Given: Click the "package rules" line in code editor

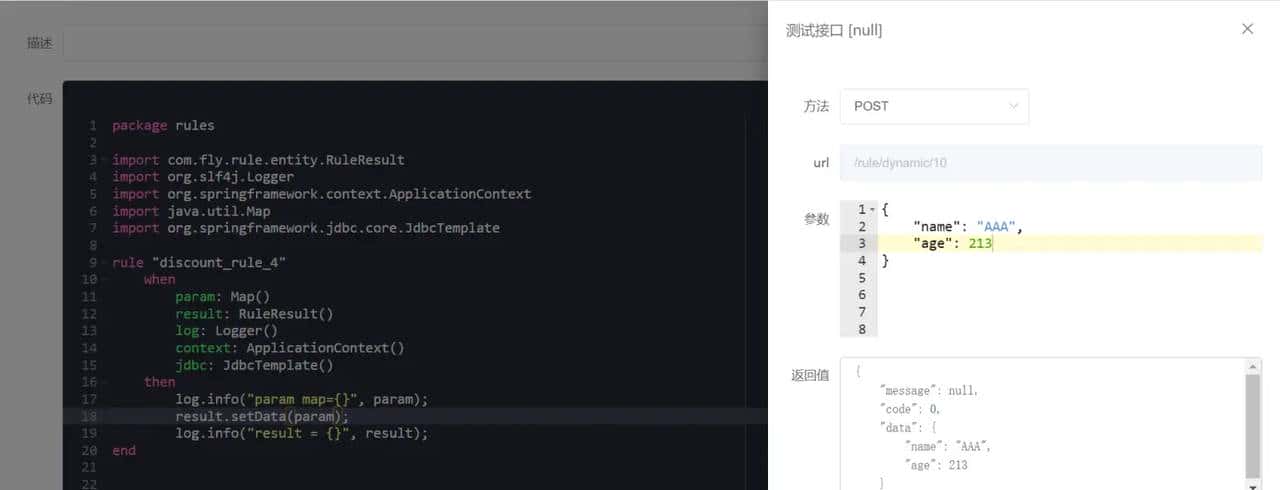Looking at the screenshot, I should [x=163, y=126].
